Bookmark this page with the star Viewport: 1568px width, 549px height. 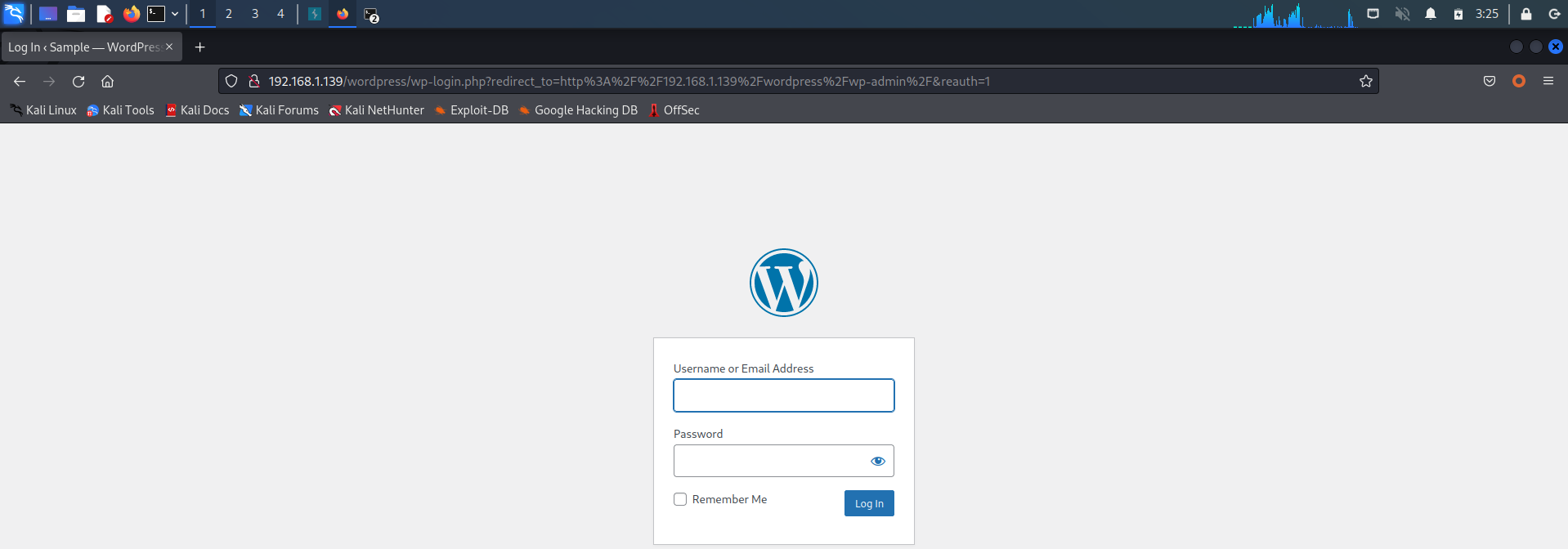pos(1365,82)
